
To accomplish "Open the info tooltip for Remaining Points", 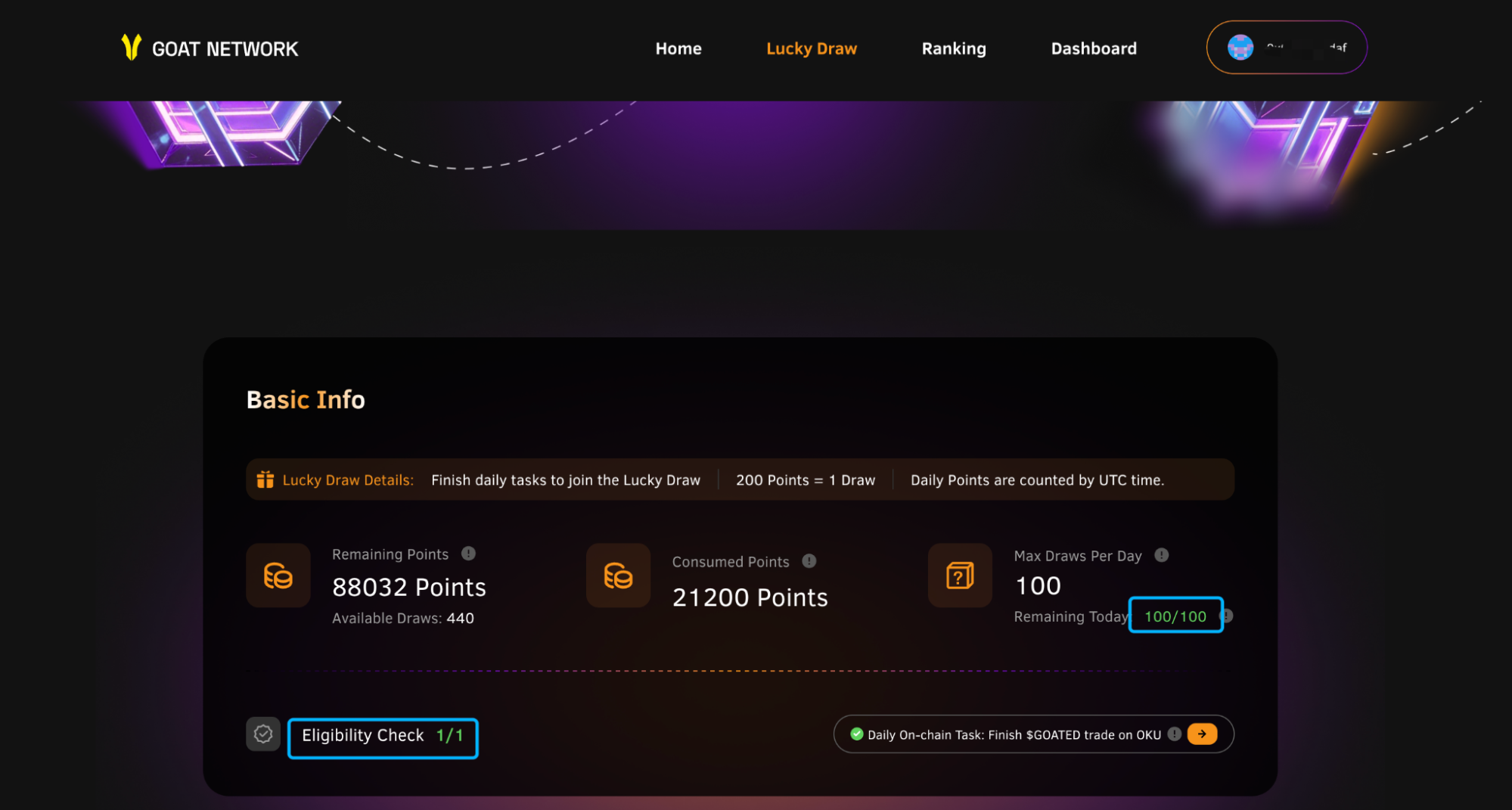I will 467,554.
